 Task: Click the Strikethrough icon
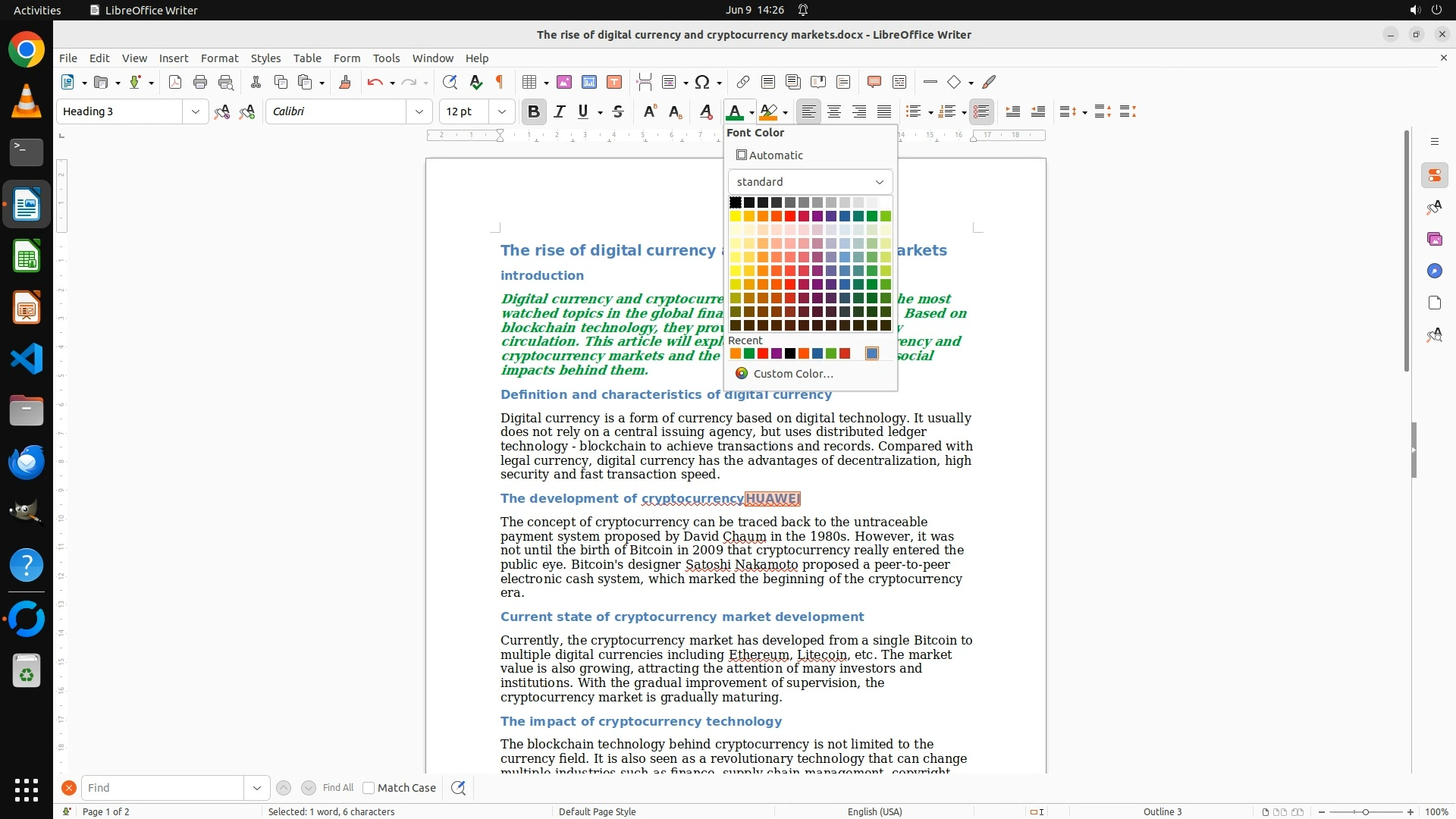(x=618, y=111)
